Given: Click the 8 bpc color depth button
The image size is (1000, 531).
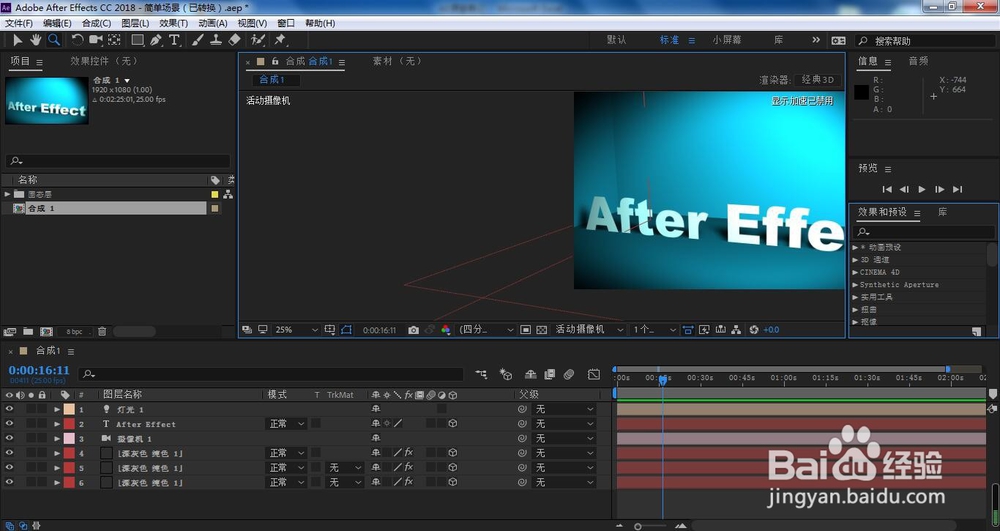Looking at the screenshot, I should pos(74,331).
